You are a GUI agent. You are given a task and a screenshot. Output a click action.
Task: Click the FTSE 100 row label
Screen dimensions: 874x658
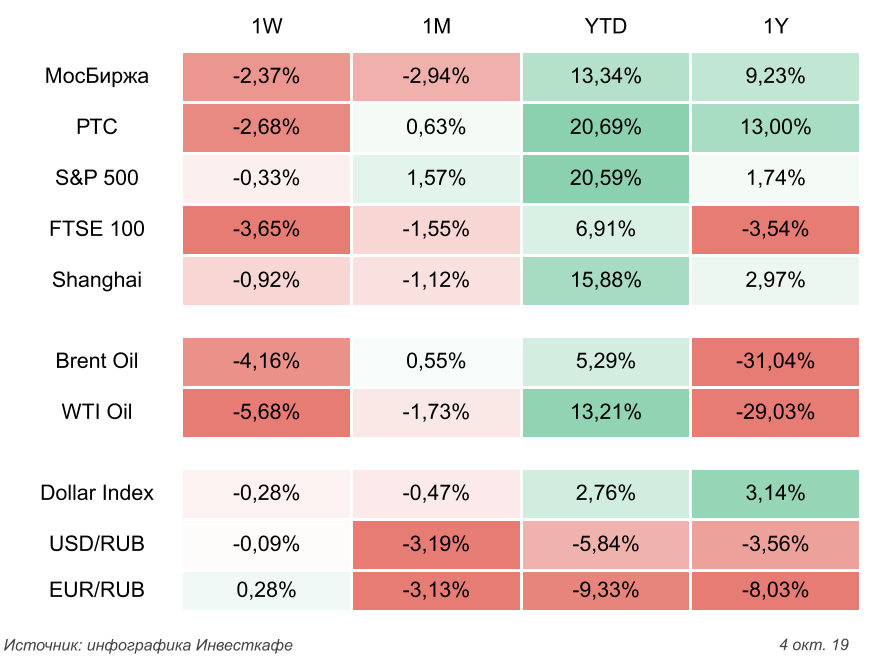(x=97, y=229)
